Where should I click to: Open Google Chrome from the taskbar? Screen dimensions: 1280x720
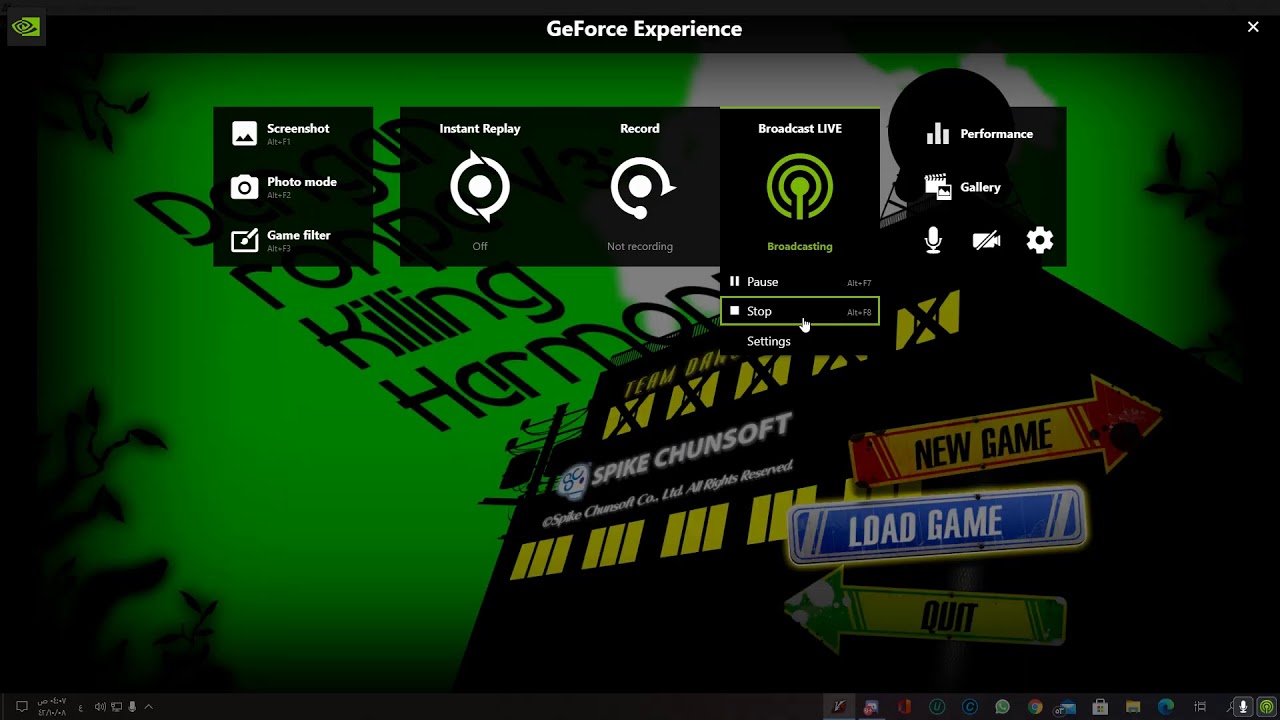[x=1035, y=707]
